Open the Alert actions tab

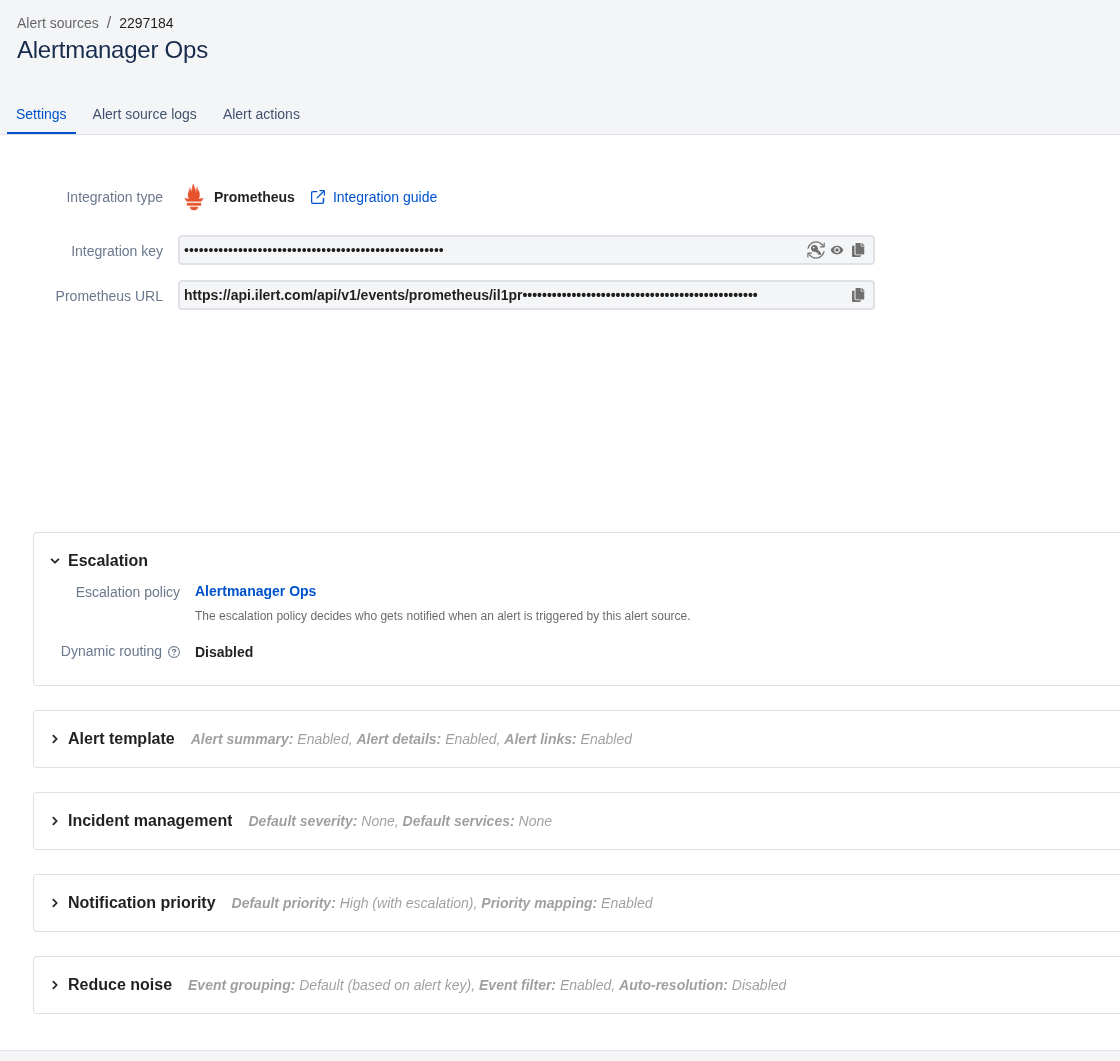click(261, 114)
